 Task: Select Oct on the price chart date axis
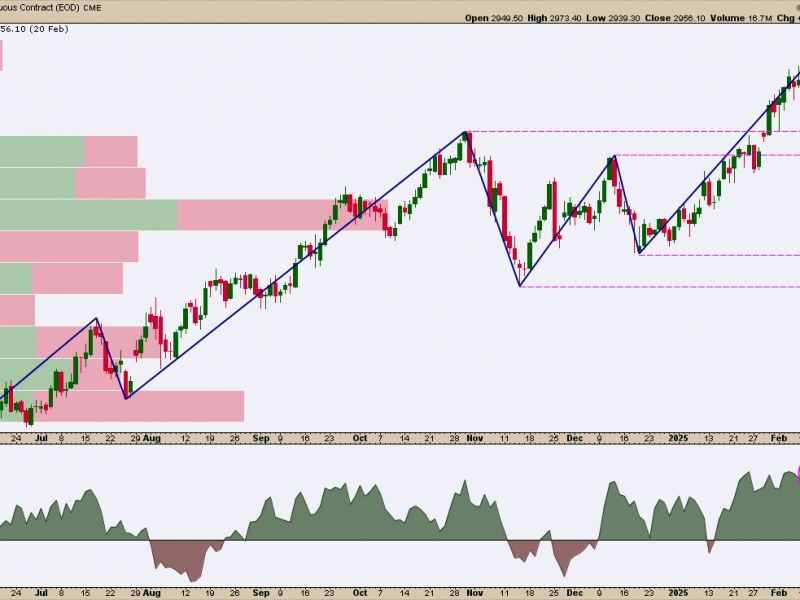point(360,438)
